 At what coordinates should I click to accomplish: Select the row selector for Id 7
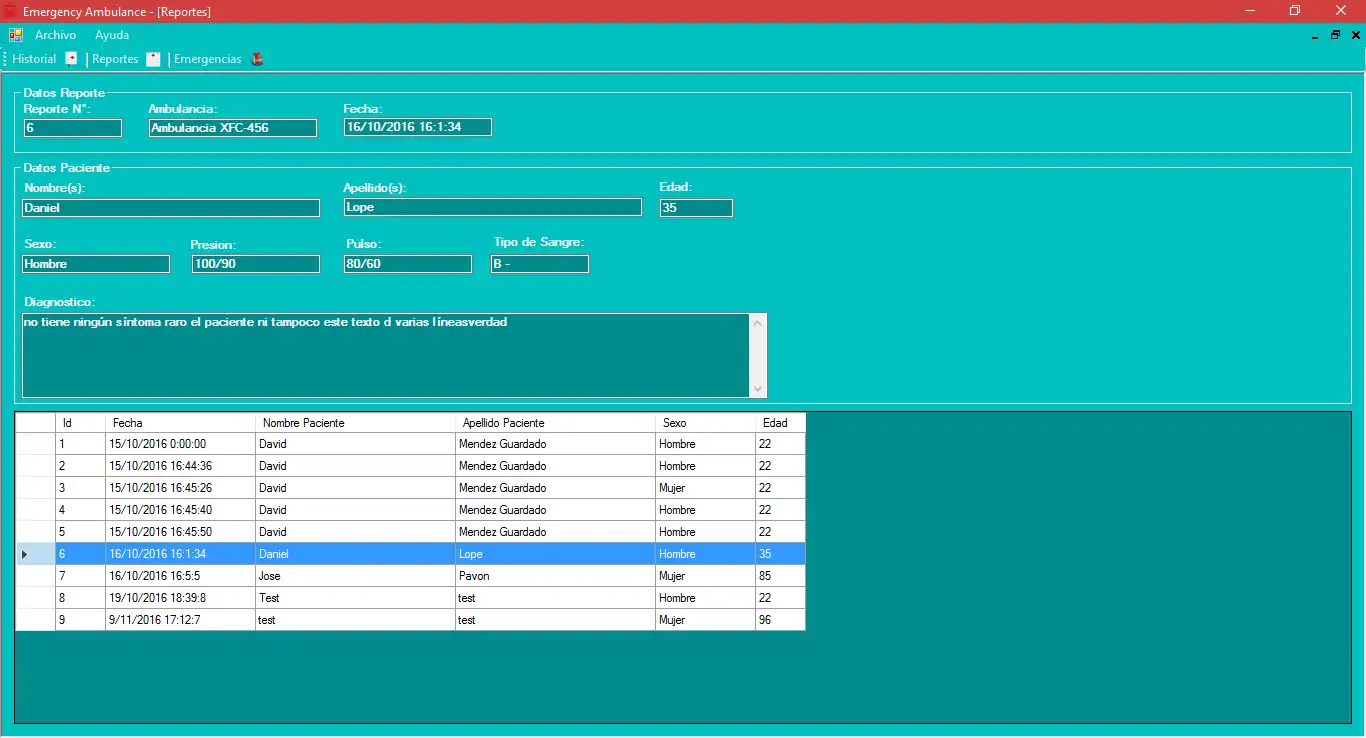pos(35,576)
